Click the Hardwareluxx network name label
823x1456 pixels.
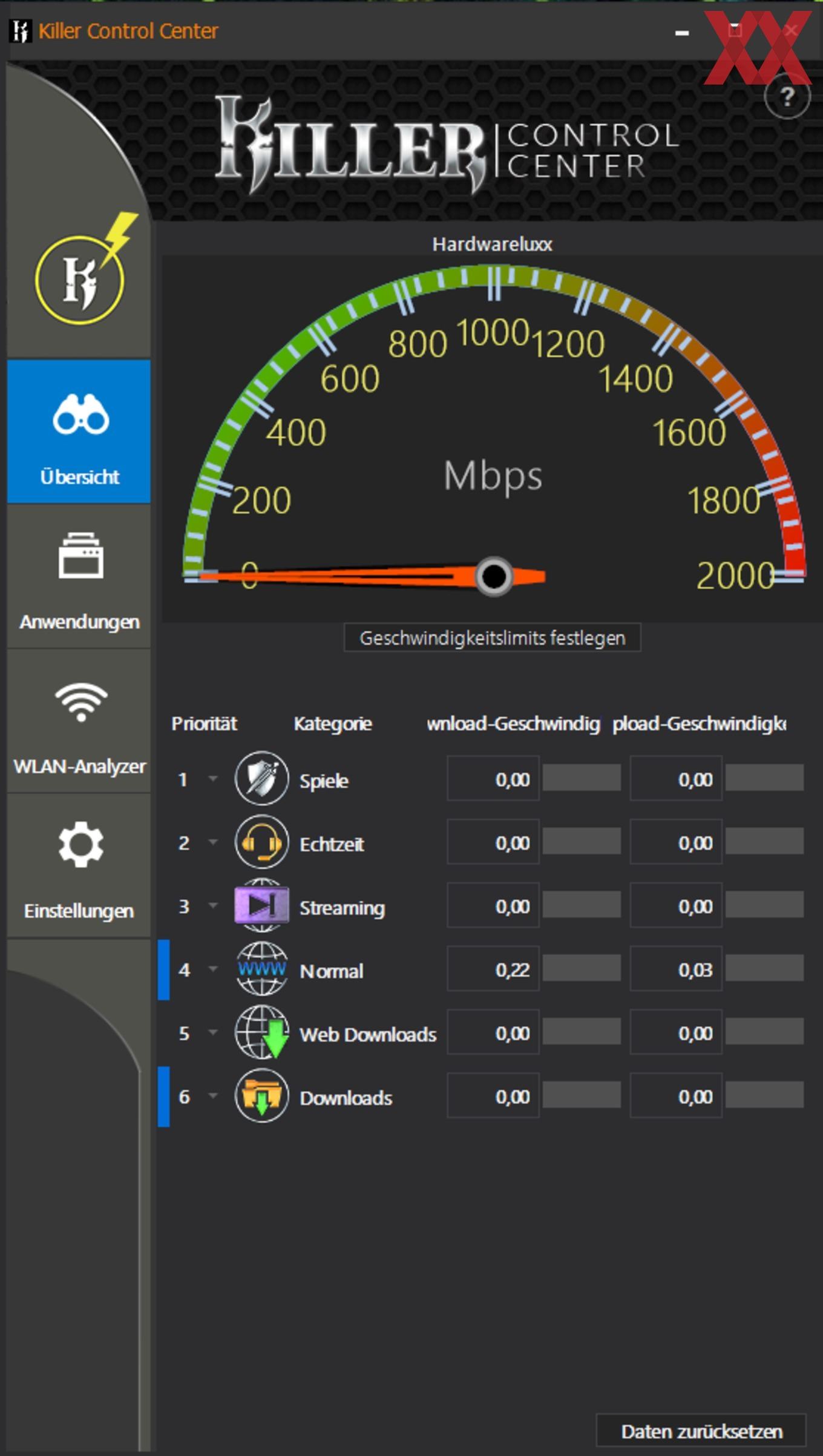pos(492,244)
